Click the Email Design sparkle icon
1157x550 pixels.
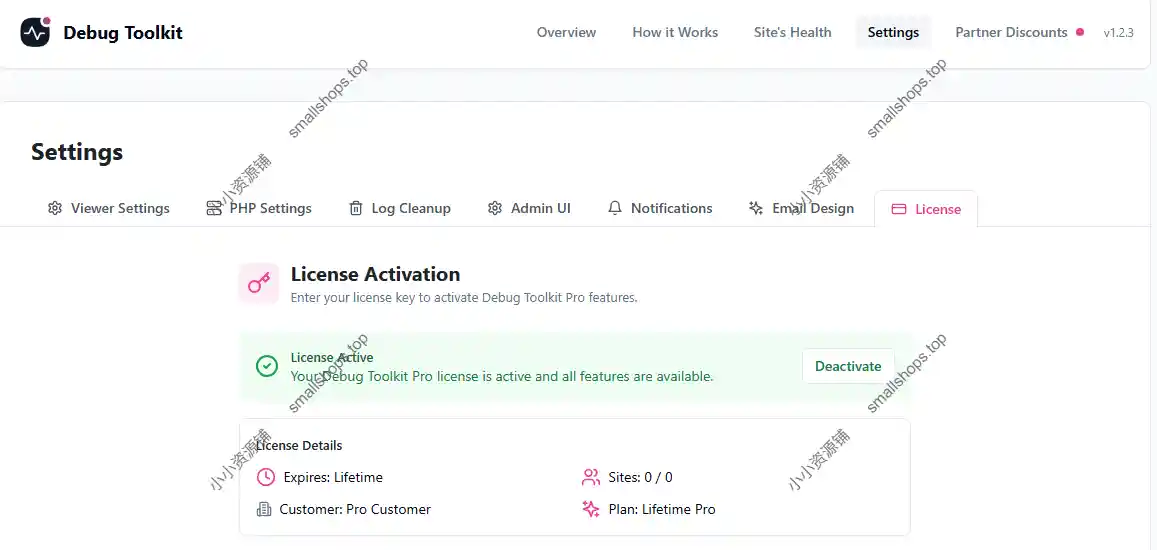pyautogui.click(x=756, y=208)
